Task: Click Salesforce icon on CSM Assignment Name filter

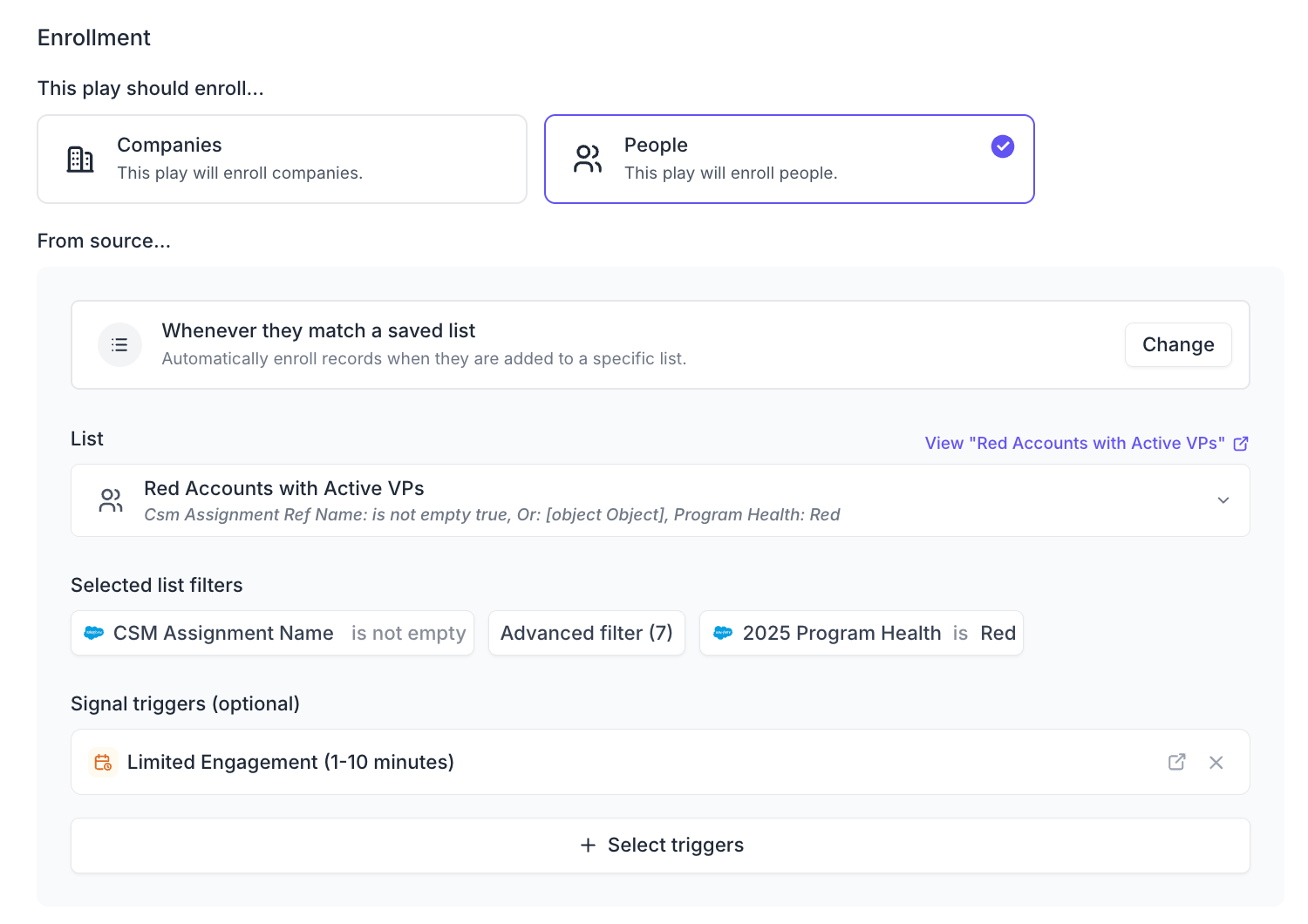Action: click(x=93, y=633)
